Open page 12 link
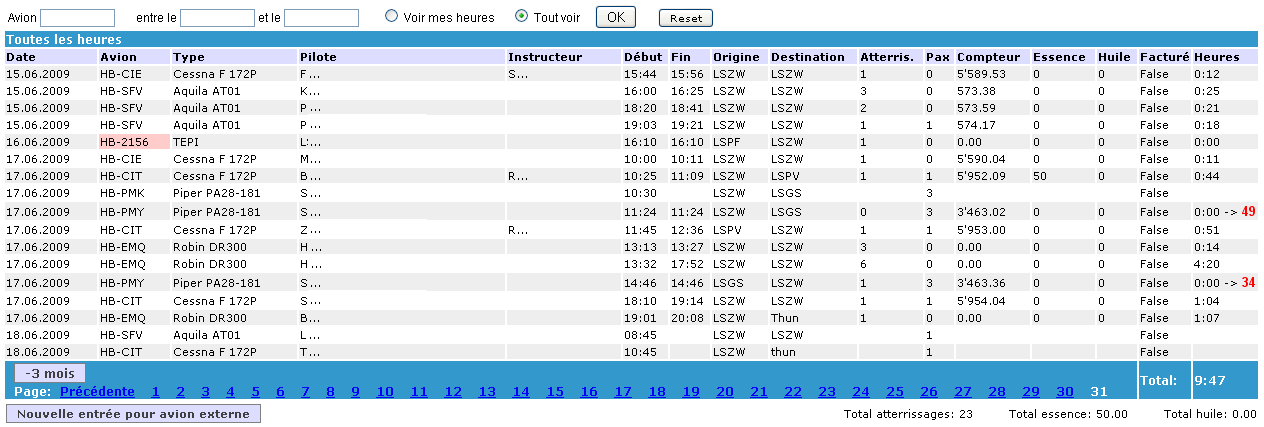This screenshot has height=427, width=1264. pyautogui.click(x=453, y=391)
